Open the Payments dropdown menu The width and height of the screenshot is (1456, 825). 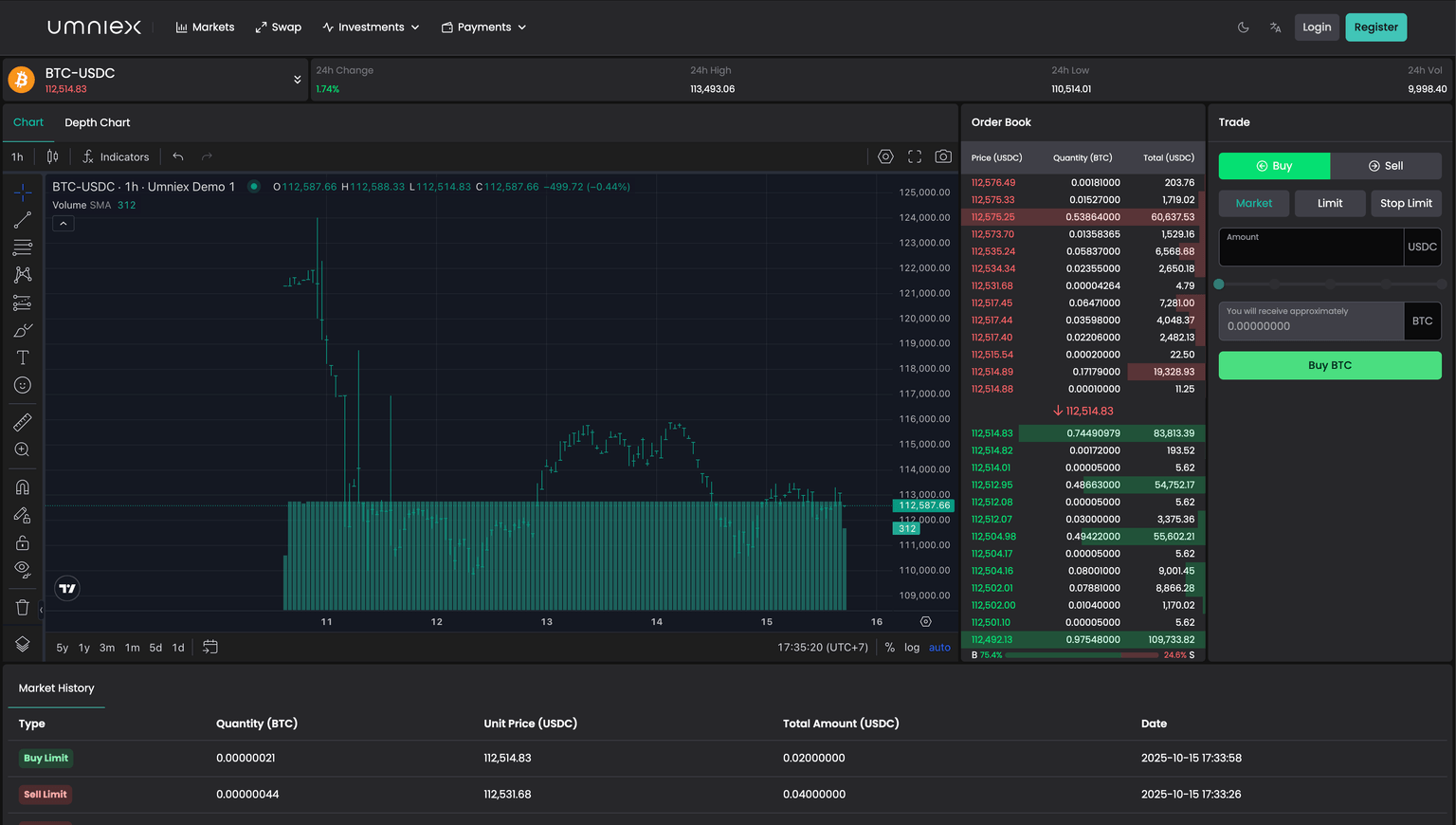483,27
